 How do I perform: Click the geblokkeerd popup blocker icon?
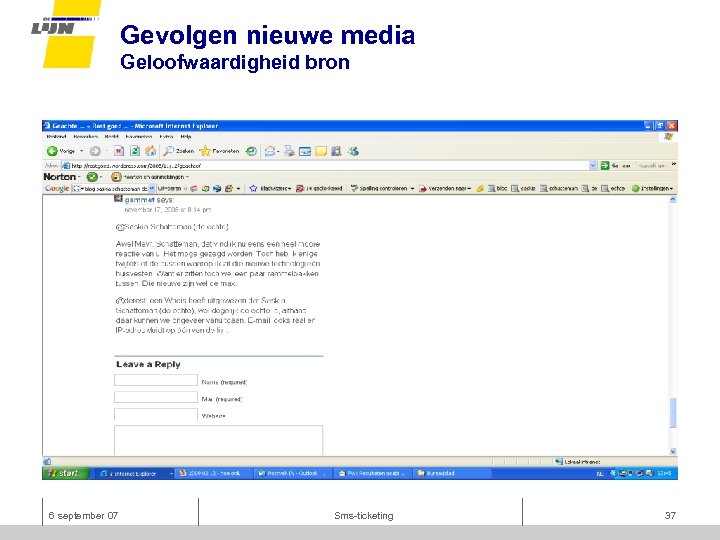point(300,189)
